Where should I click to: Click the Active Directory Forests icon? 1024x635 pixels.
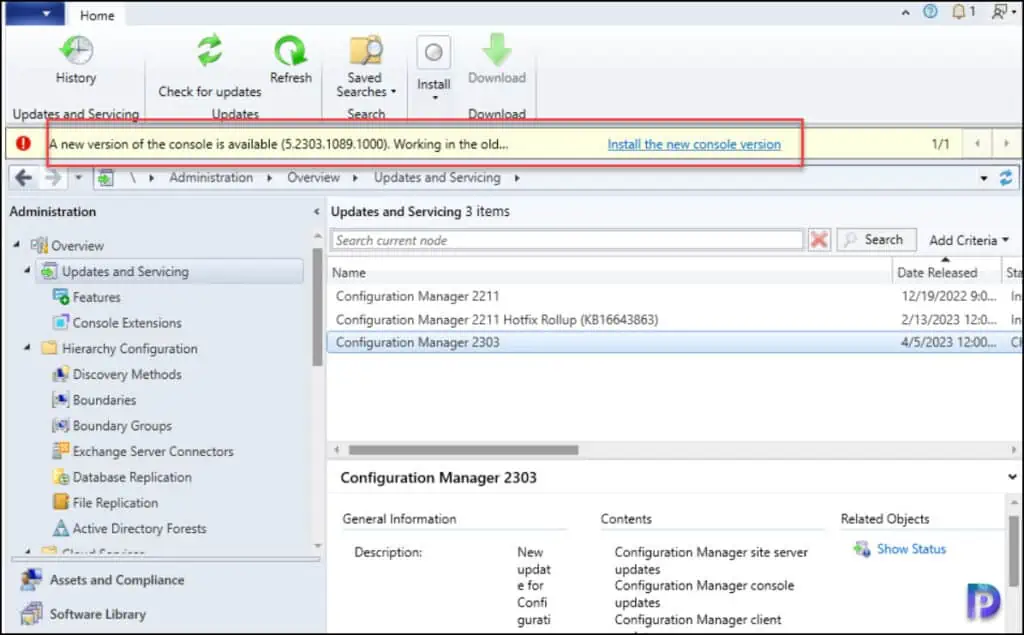pos(61,528)
